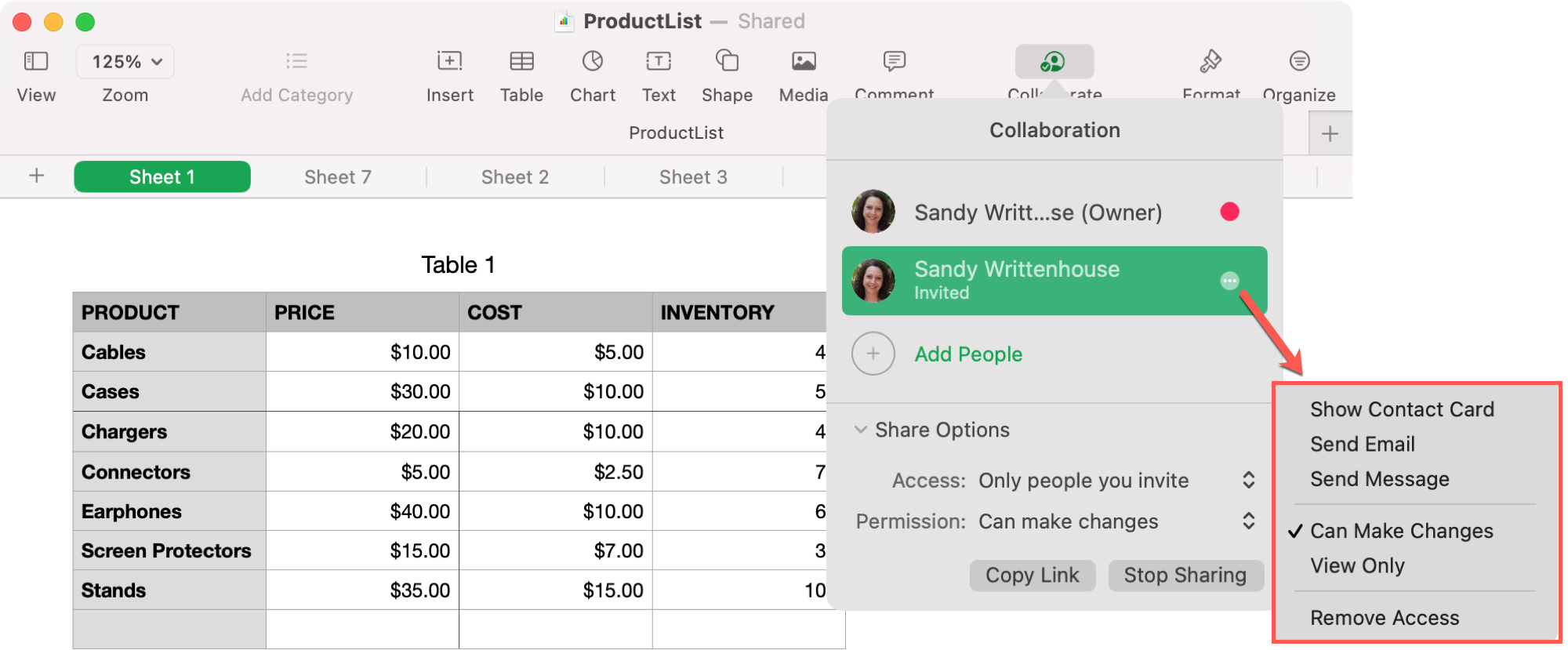Open the Media toolbar icon

tap(804, 61)
